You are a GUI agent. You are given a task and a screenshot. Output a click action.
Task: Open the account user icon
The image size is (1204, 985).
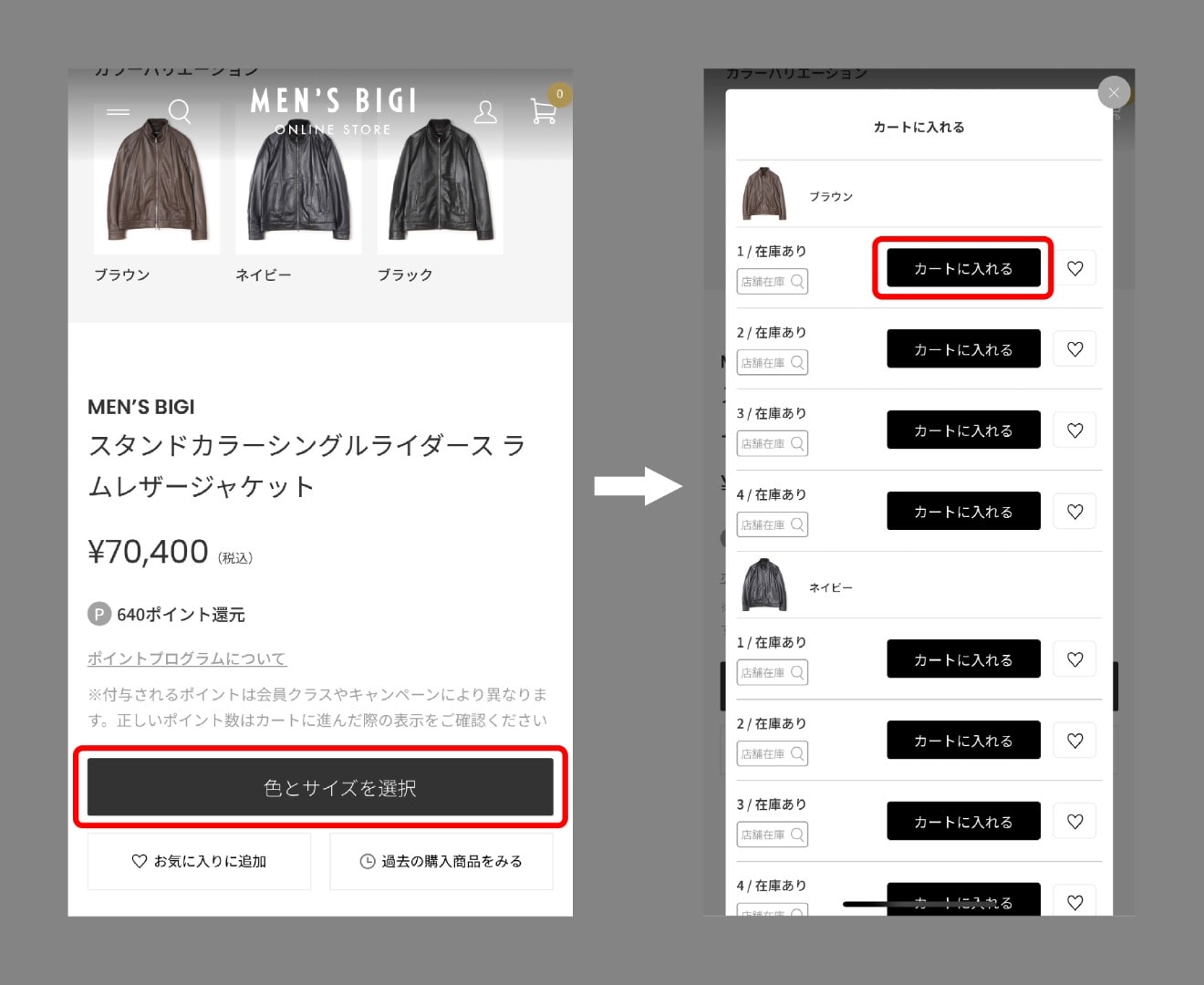485,112
